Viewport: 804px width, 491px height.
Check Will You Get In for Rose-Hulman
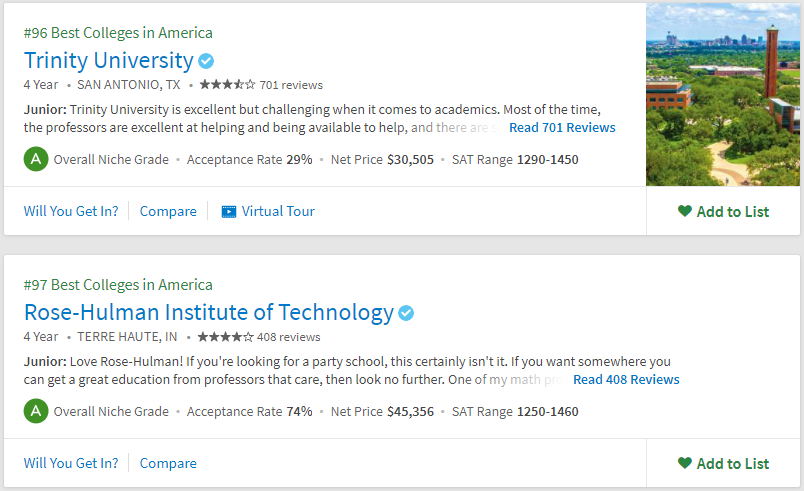[x=71, y=463]
